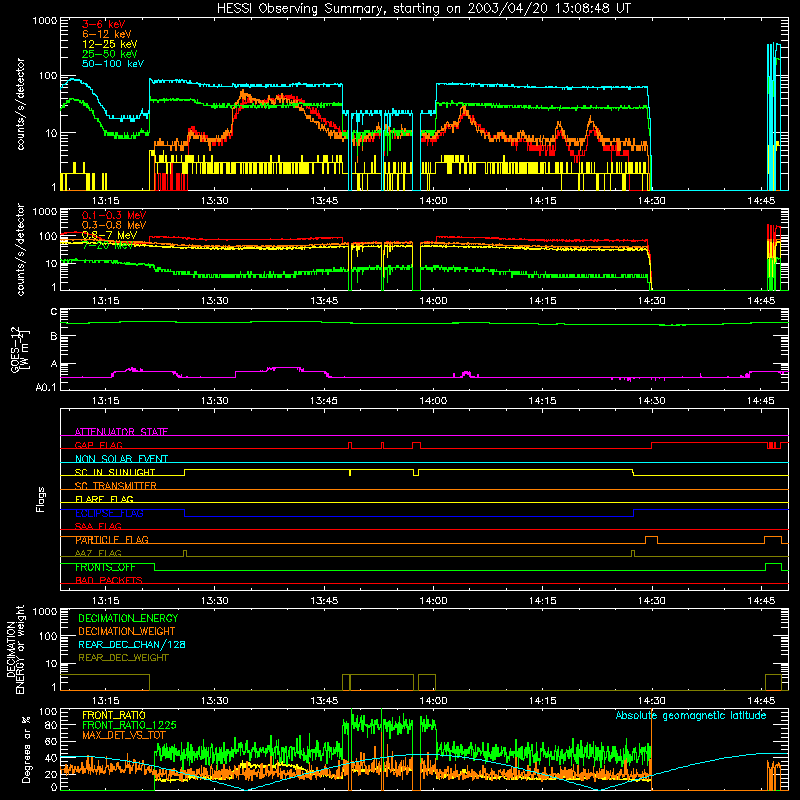800x800 pixels.
Task: Select the REAR_DEC_CHAN/128 legend label
Action: pyautogui.click(x=132, y=644)
